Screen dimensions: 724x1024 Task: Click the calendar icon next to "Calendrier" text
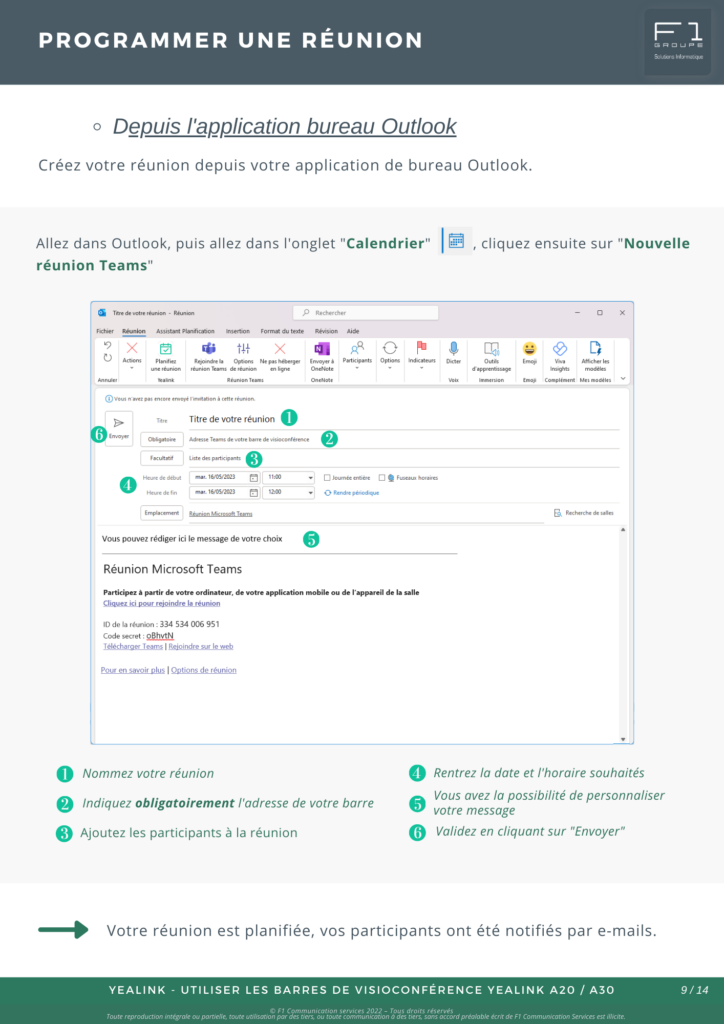point(457,241)
